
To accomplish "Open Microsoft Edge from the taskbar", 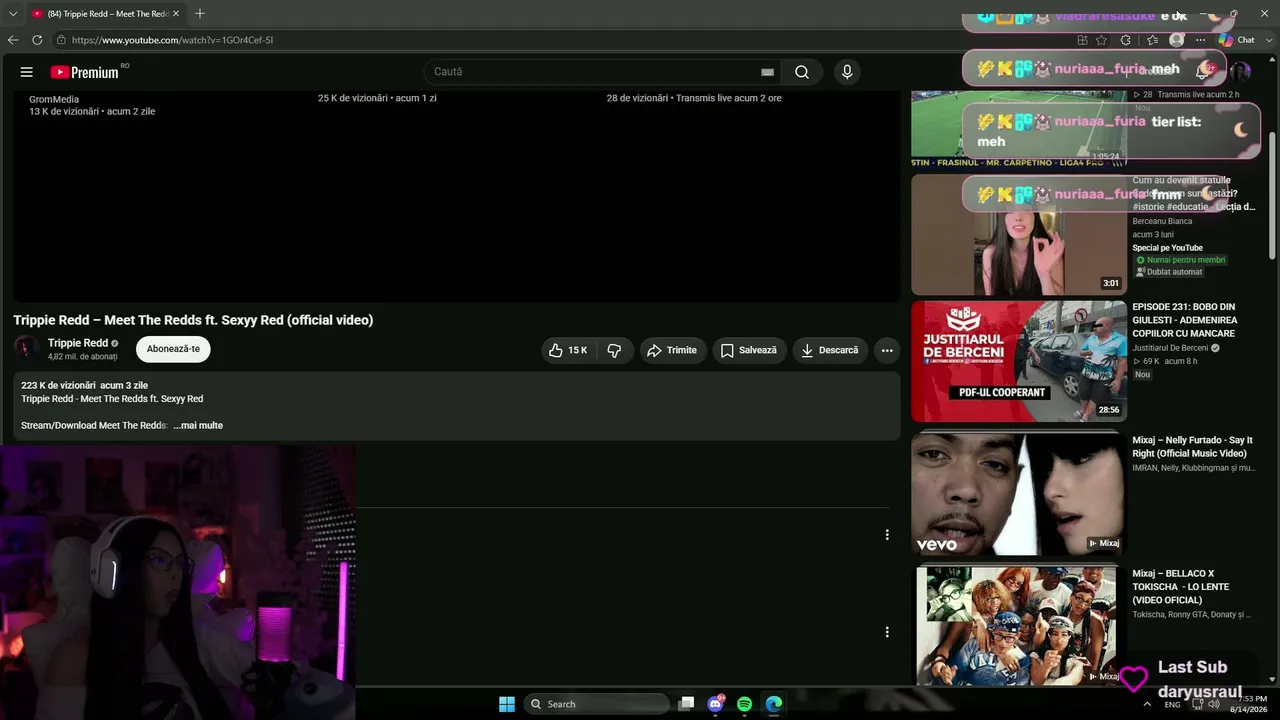I will coord(774,704).
